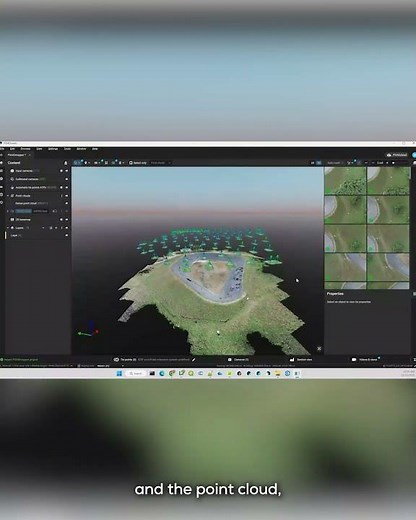Viewport: 416px width, 520px height.
Task: Open the Settings menu
Action: coord(53,149)
